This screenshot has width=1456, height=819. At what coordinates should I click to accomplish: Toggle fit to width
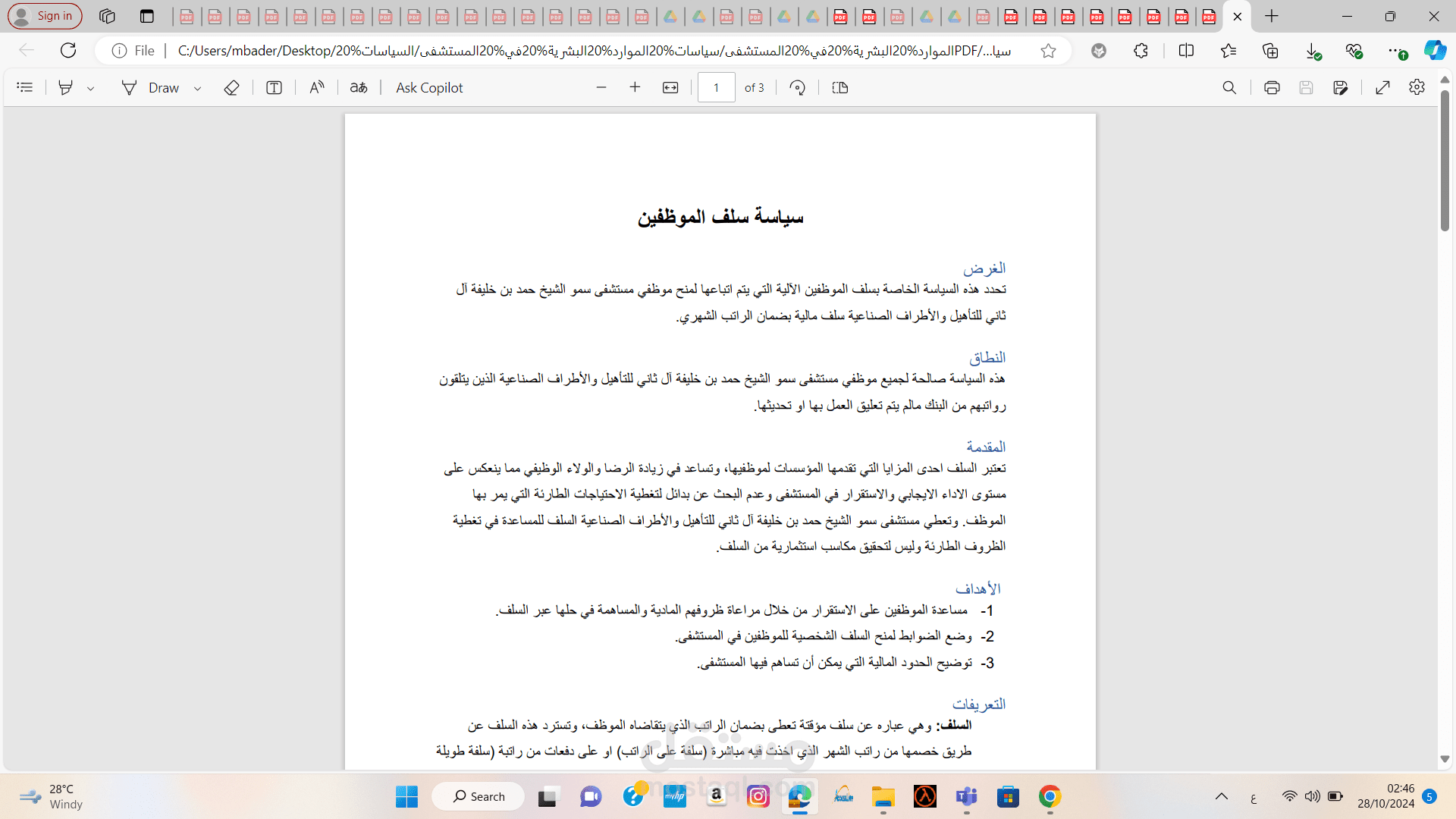click(670, 88)
